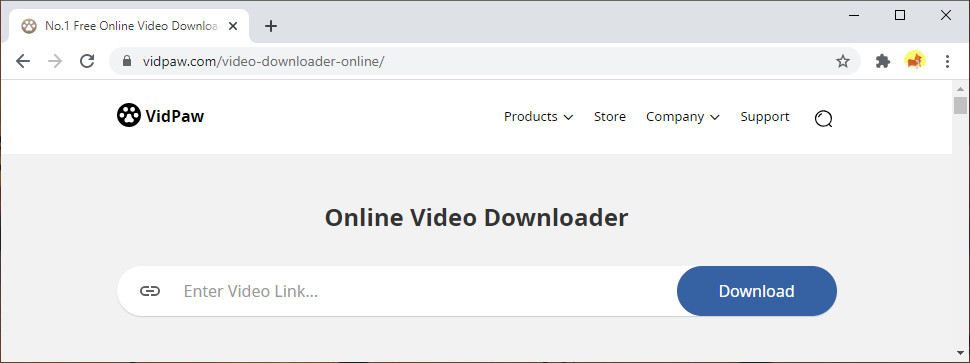Open the Support page
Screen dimensions: 970x363
pyautogui.click(x=765, y=117)
